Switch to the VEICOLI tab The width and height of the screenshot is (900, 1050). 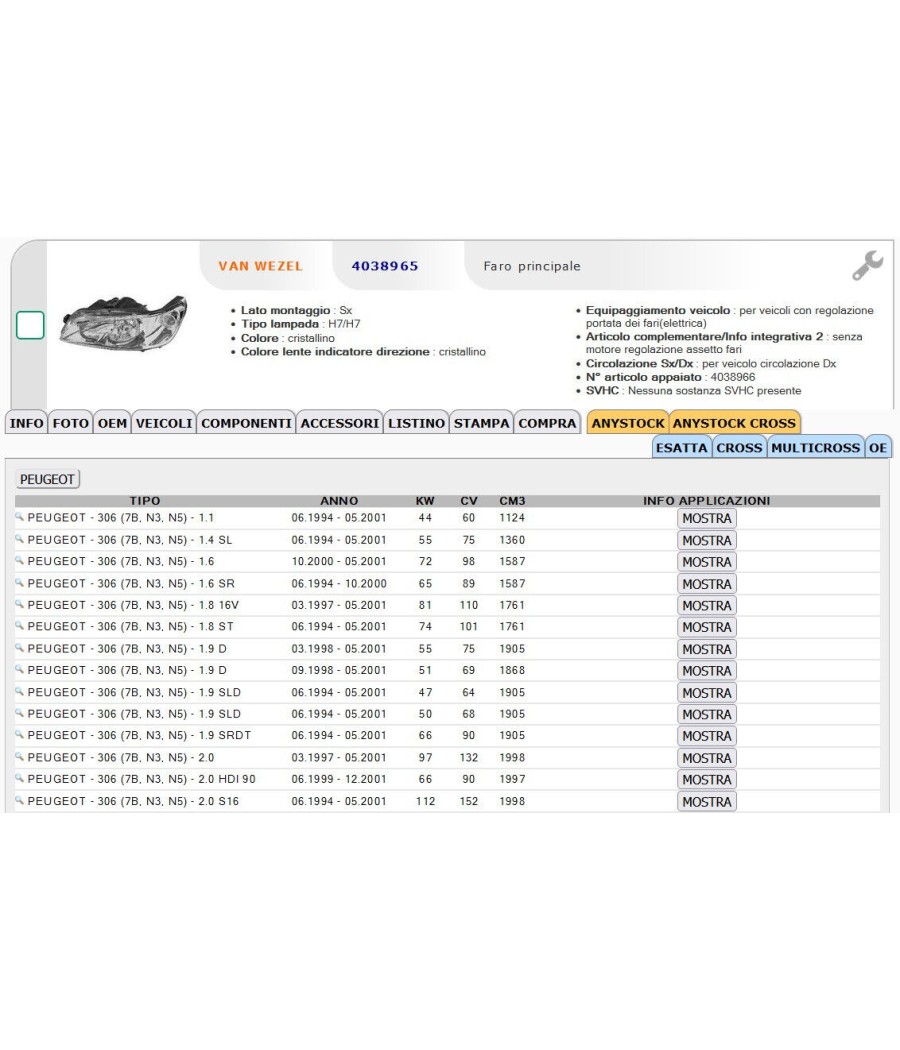click(164, 423)
